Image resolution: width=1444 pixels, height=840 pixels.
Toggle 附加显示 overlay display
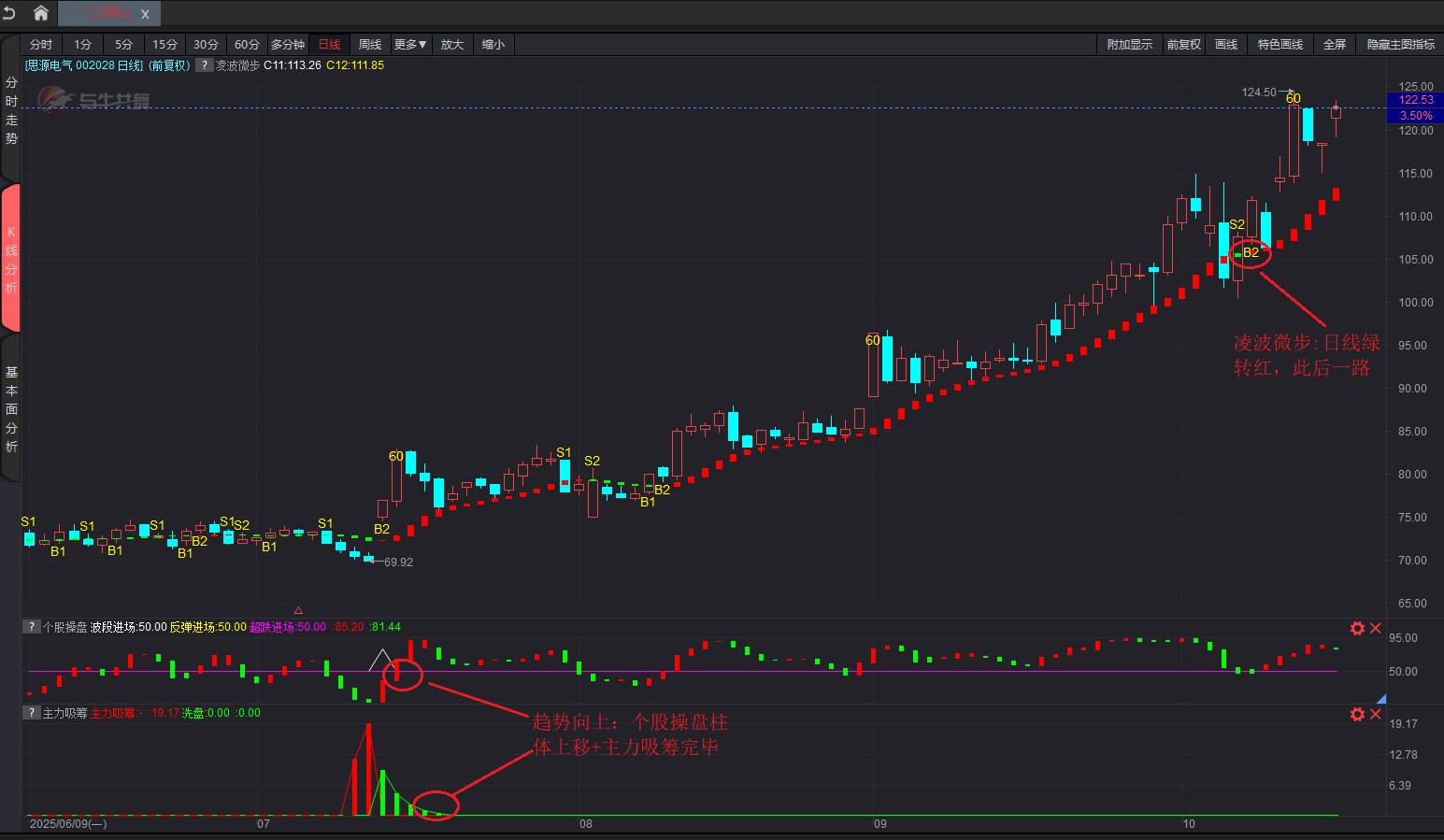click(1129, 45)
